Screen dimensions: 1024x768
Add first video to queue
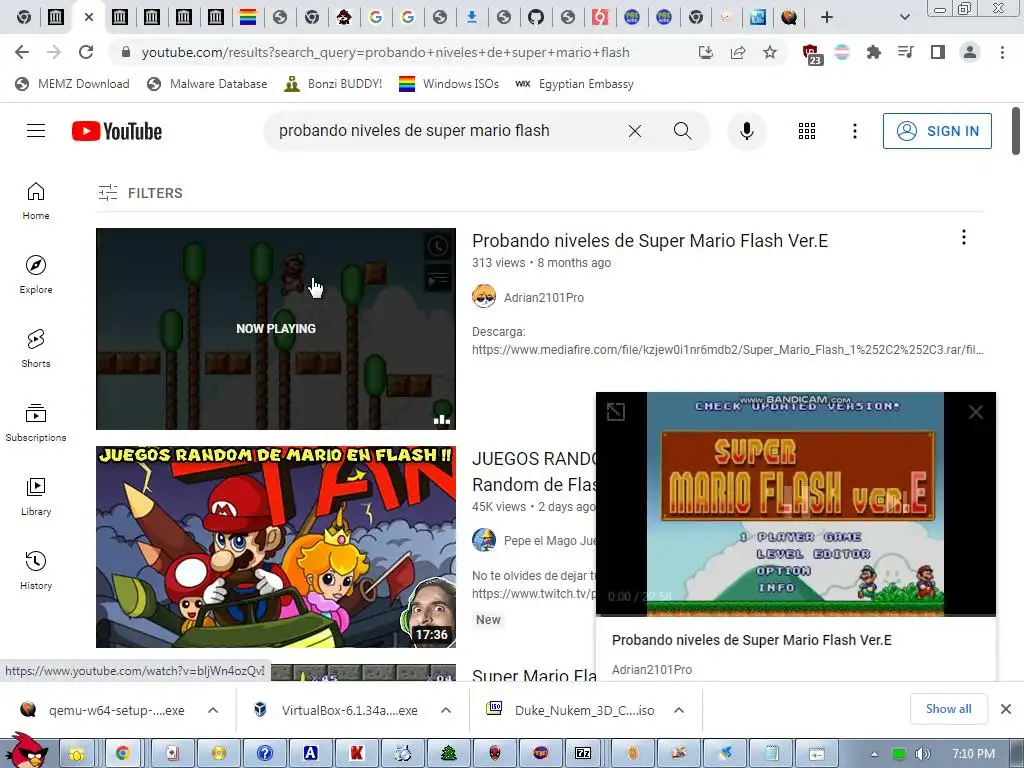click(438, 280)
